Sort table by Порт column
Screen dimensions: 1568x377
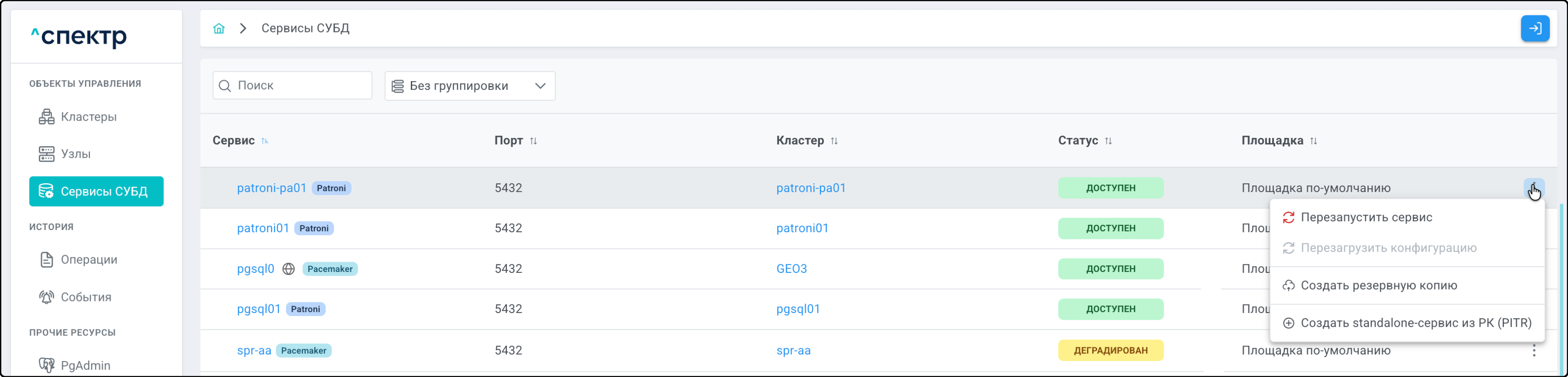click(533, 141)
